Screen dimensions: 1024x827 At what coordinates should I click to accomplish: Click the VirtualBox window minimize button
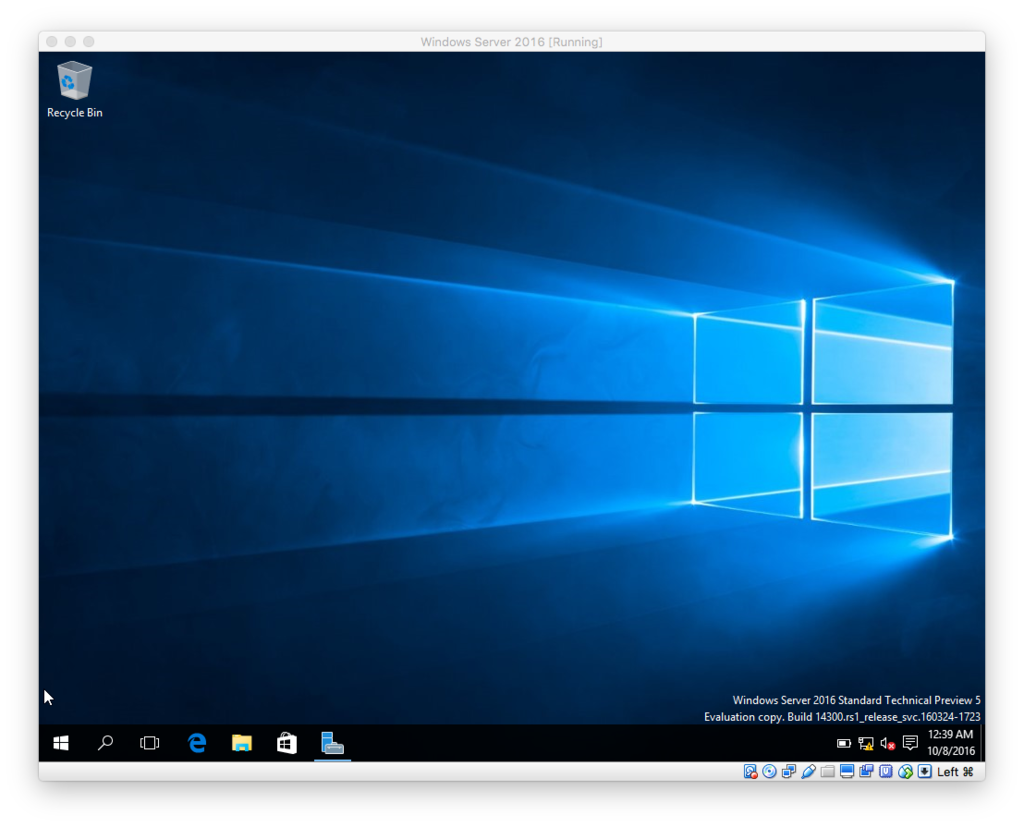click(70, 41)
